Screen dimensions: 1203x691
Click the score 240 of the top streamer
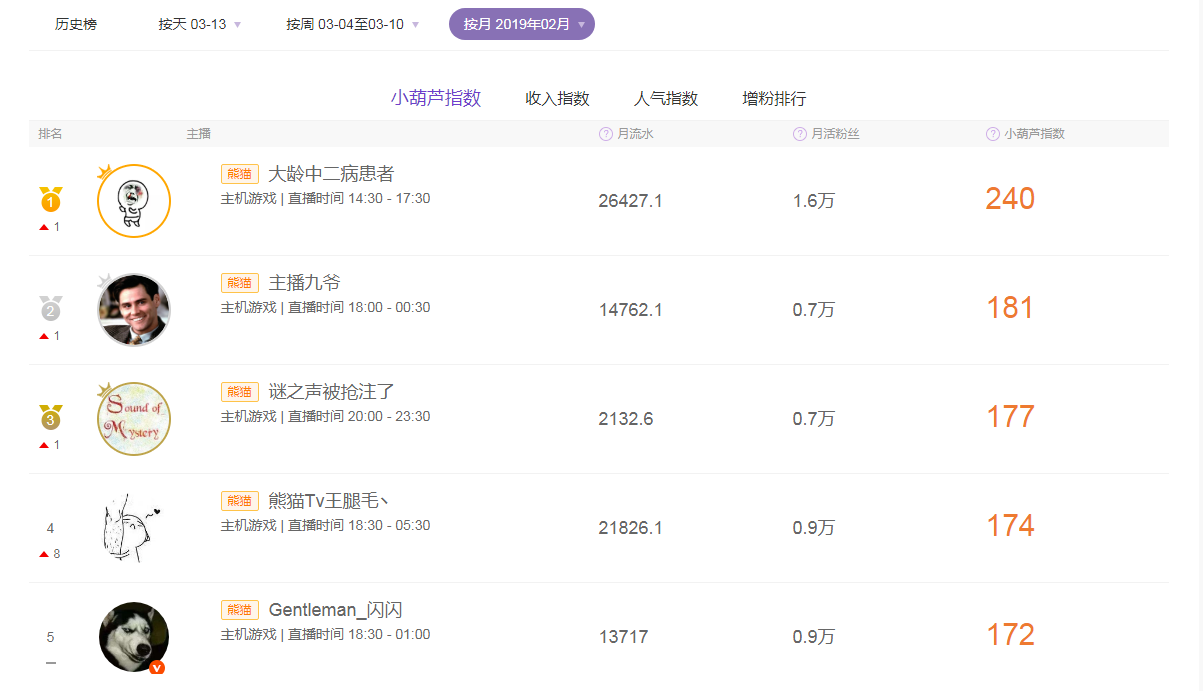[1009, 199]
